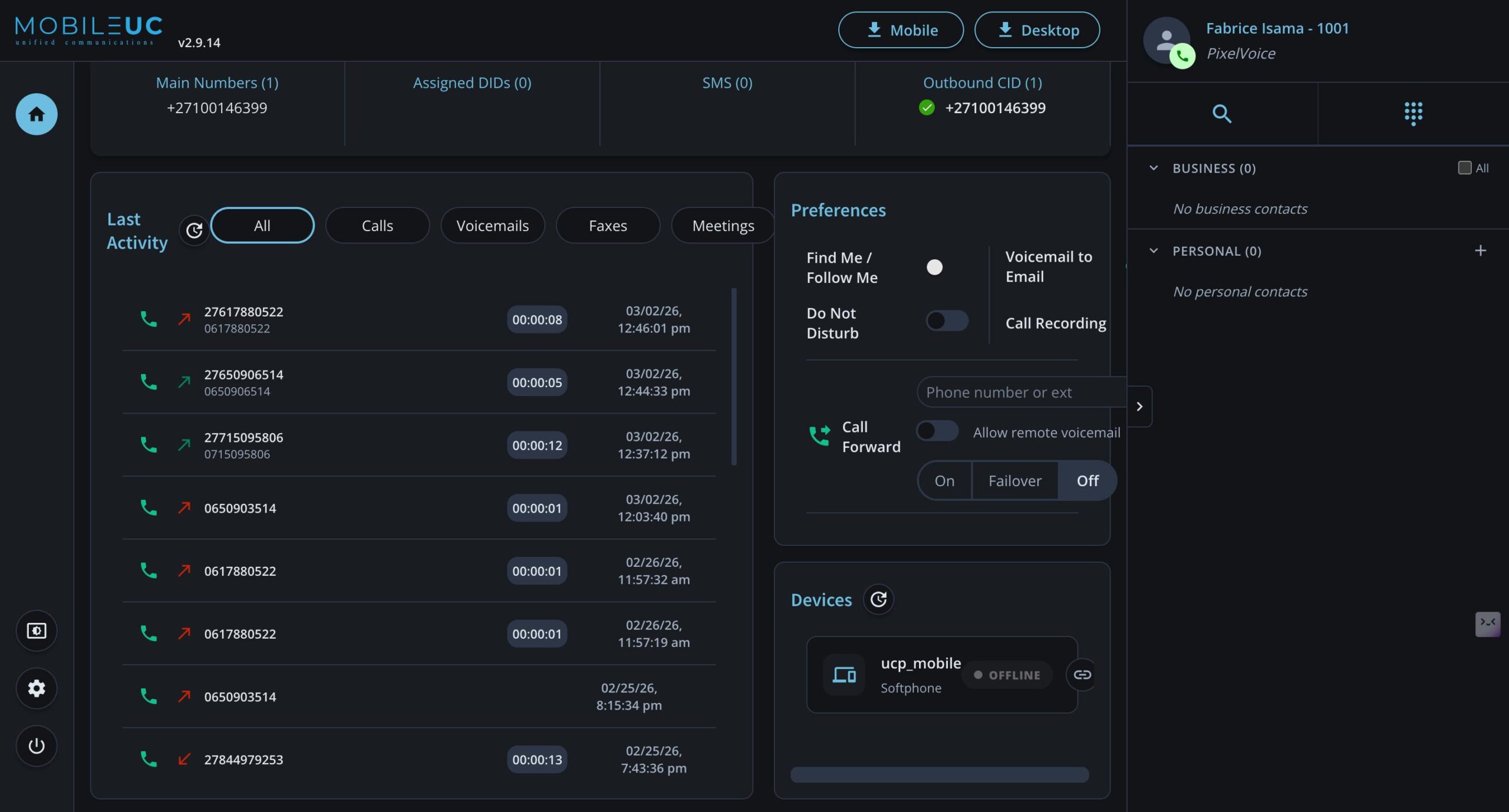This screenshot has width=1509, height=812.
Task: Select the Meetings activity filter
Action: (x=723, y=226)
